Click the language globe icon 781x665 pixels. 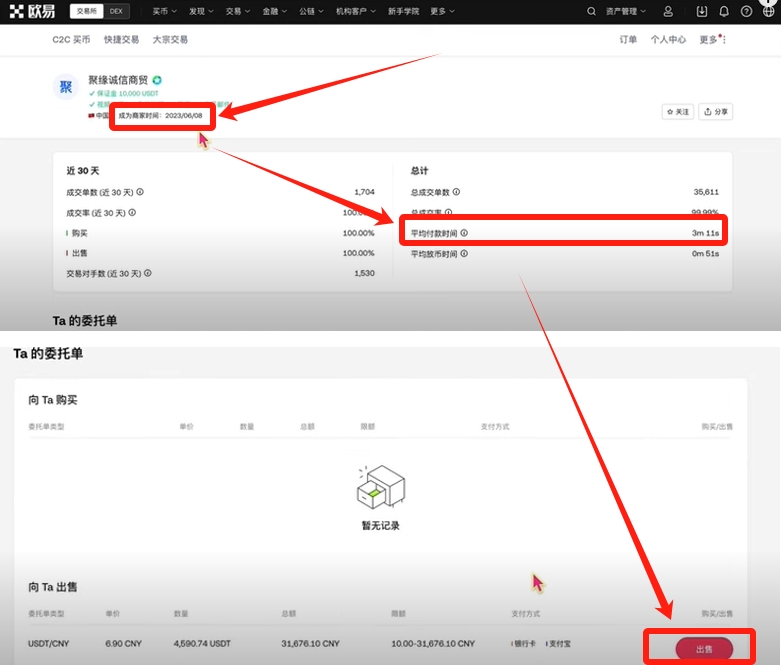tap(769, 11)
